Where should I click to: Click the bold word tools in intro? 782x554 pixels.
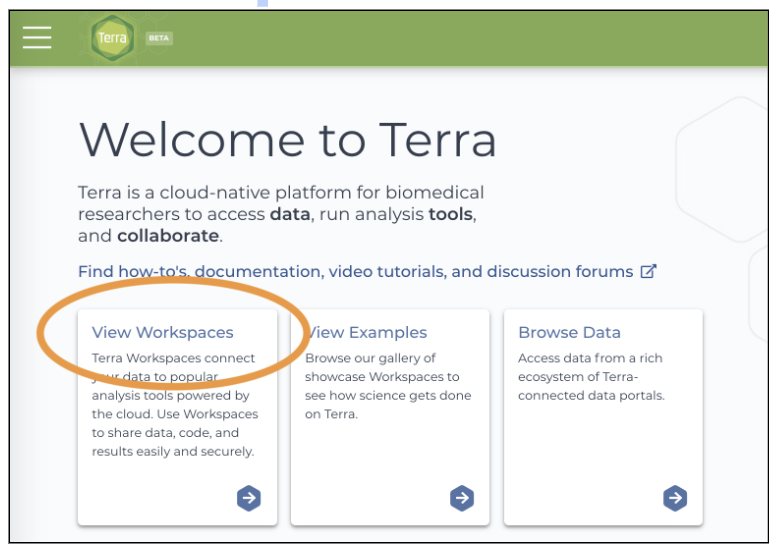[x=449, y=214]
